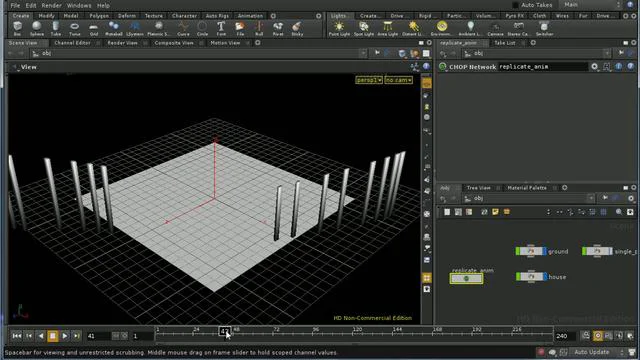
Task: Expand parameter pane path obj dropdown
Action: coord(607,53)
